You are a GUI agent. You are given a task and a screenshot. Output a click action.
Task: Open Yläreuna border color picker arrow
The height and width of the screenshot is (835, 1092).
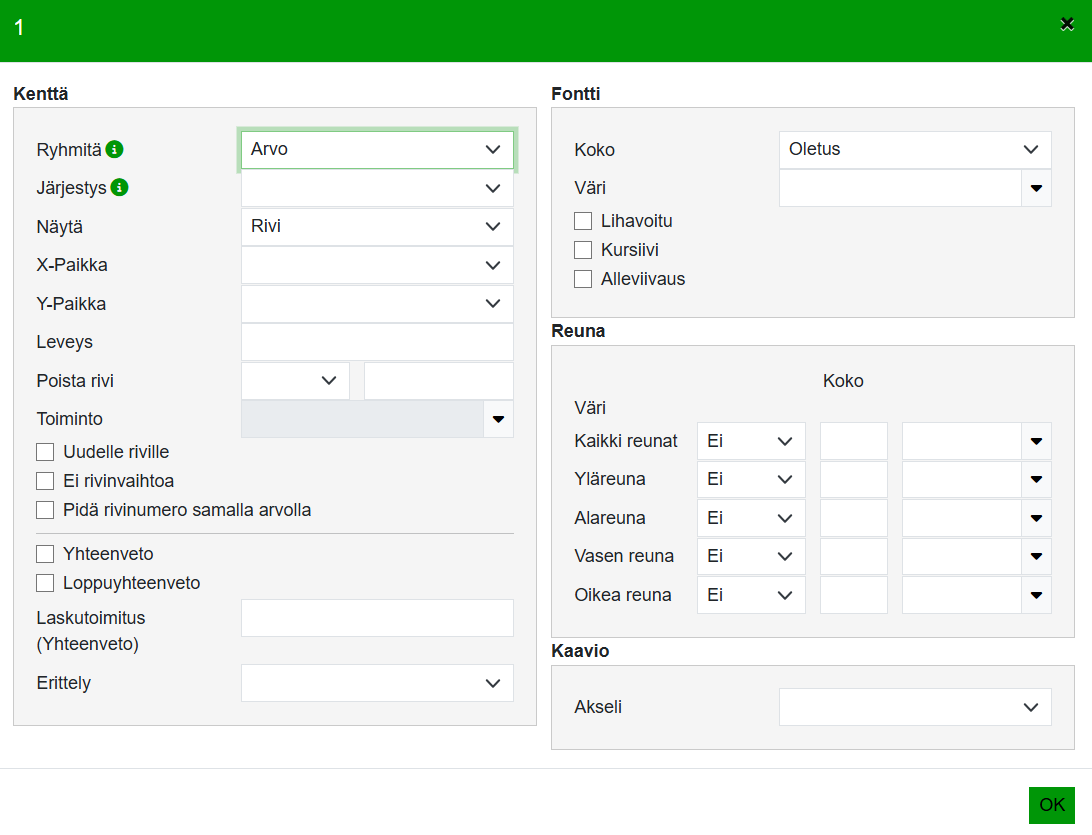(x=1036, y=480)
